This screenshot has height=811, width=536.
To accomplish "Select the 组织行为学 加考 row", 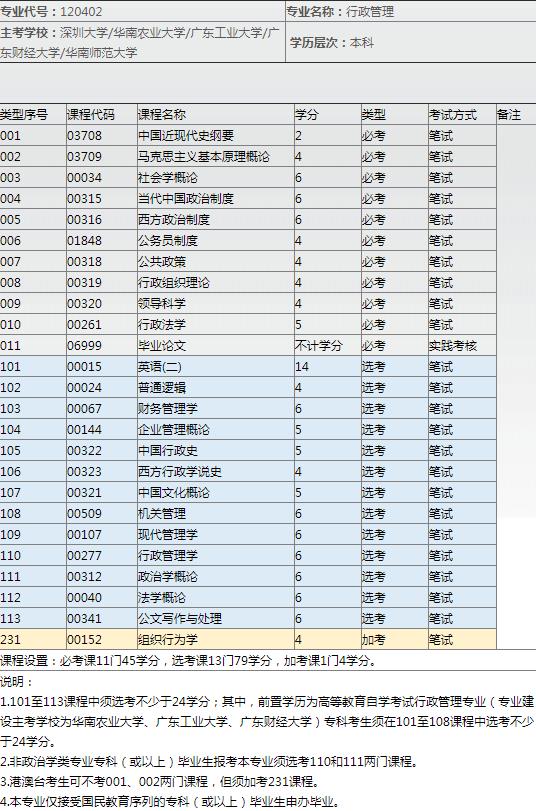I will 248,640.
